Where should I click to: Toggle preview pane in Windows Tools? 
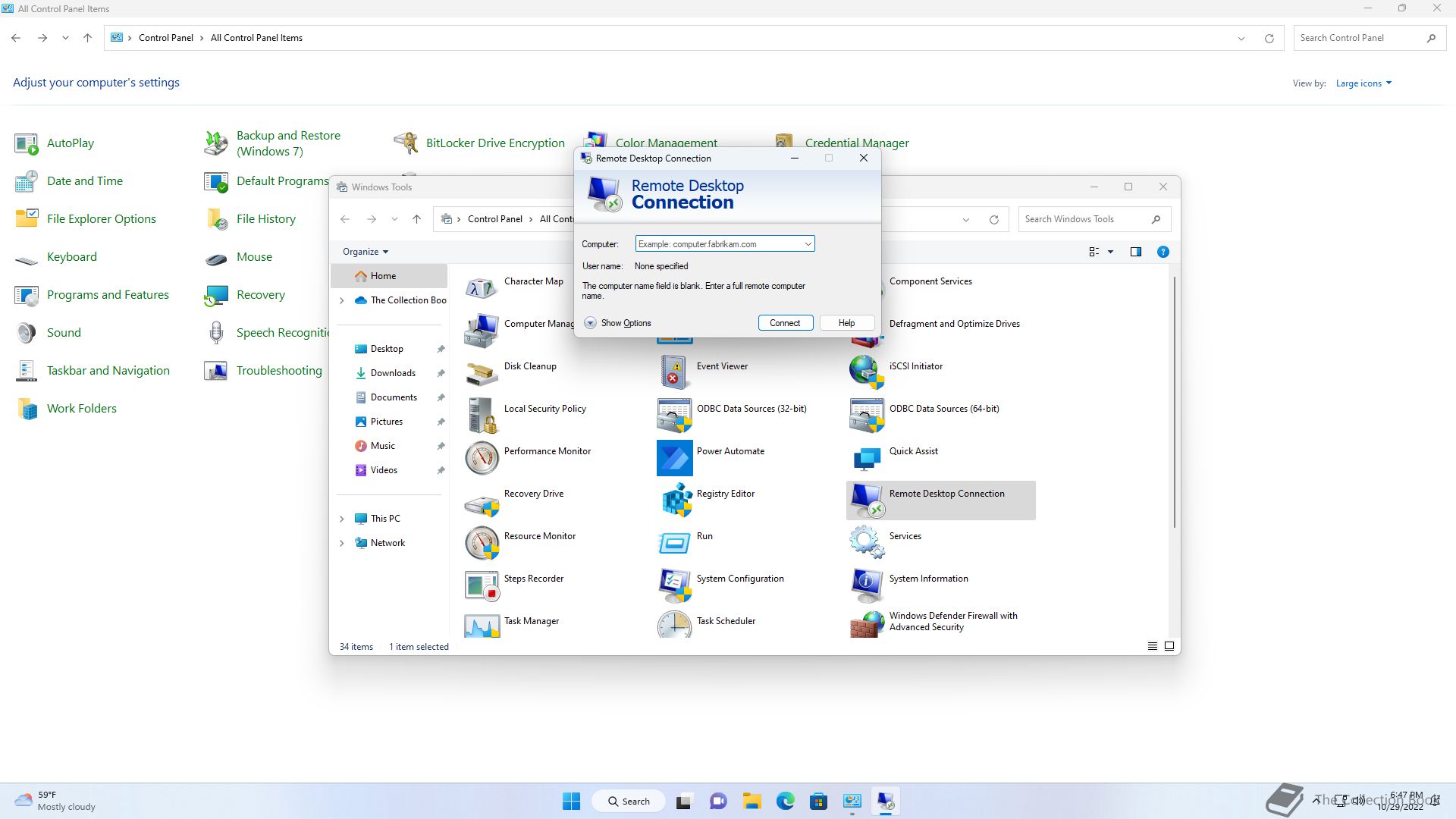[x=1135, y=252]
